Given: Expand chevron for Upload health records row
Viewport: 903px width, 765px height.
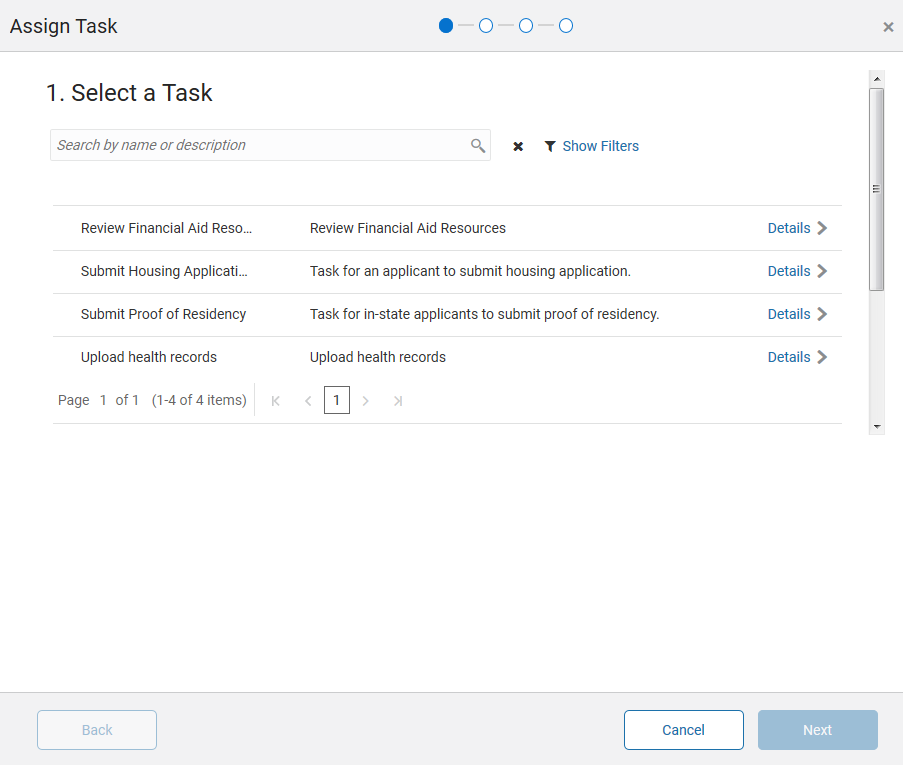Looking at the screenshot, I should click(823, 357).
